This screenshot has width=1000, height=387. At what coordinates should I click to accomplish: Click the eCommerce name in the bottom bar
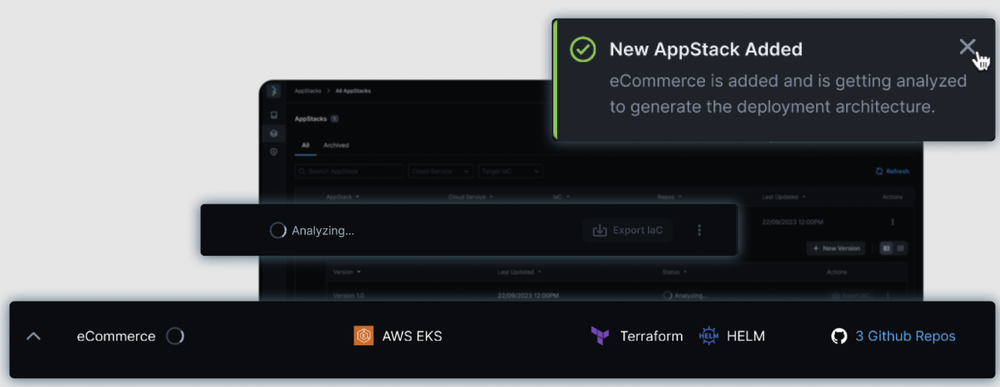click(116, 336)
